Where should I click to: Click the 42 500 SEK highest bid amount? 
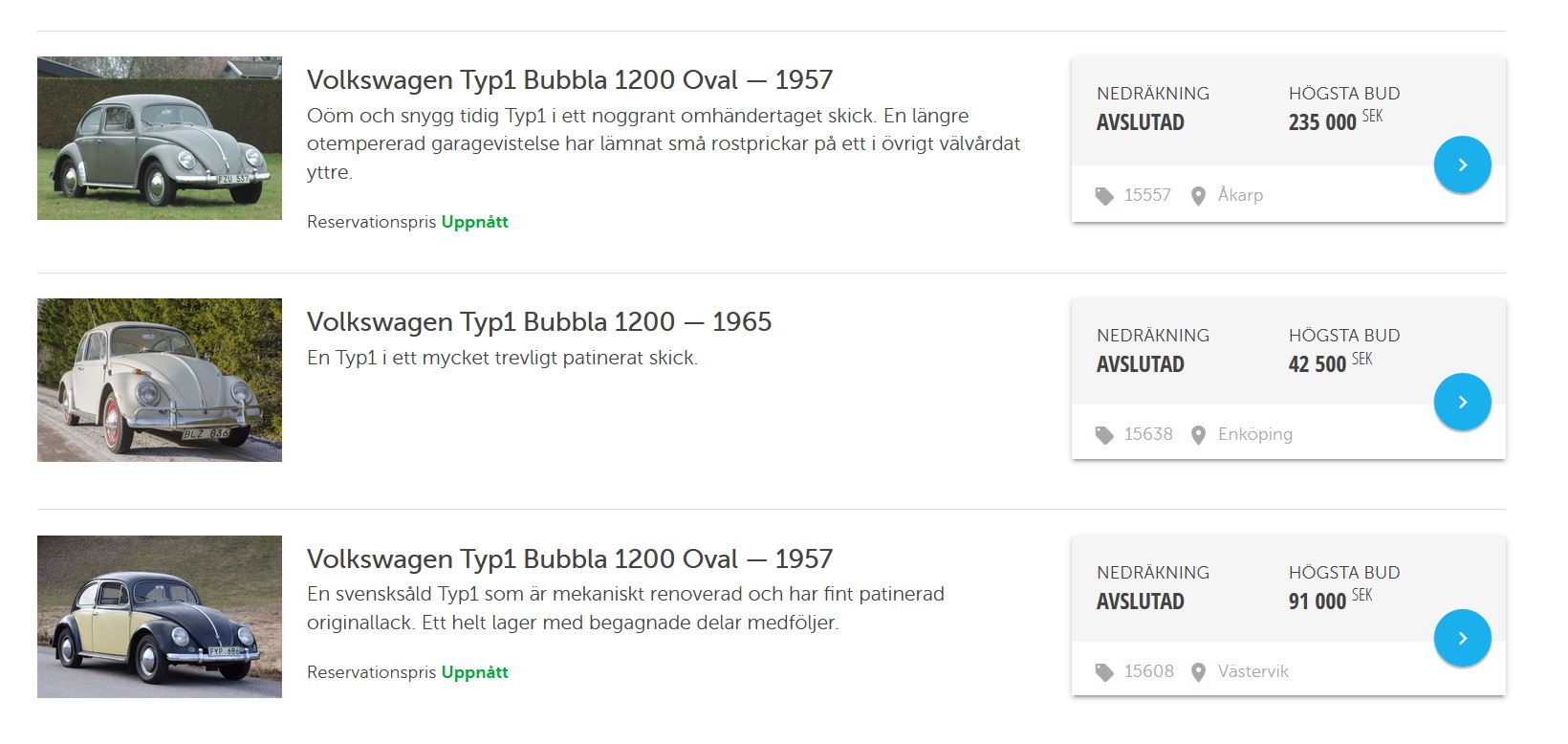[1318, 364]
